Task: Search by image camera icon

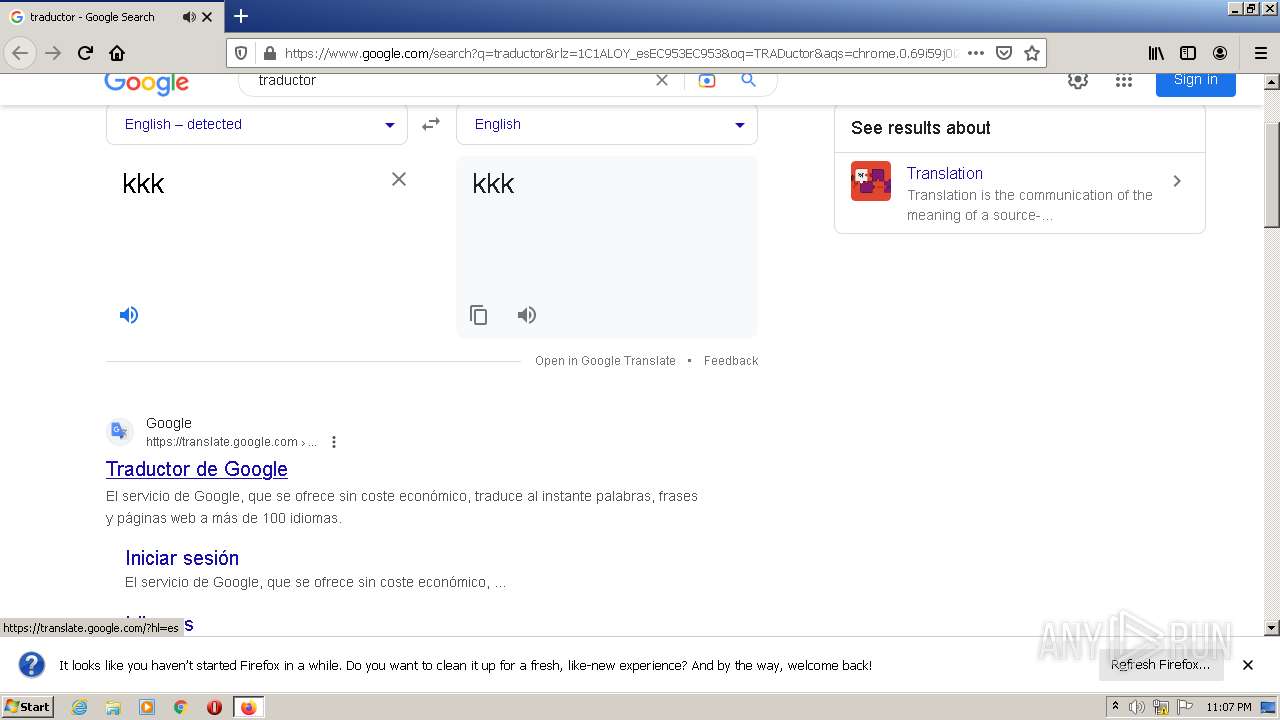Action: tap(707, 80)
